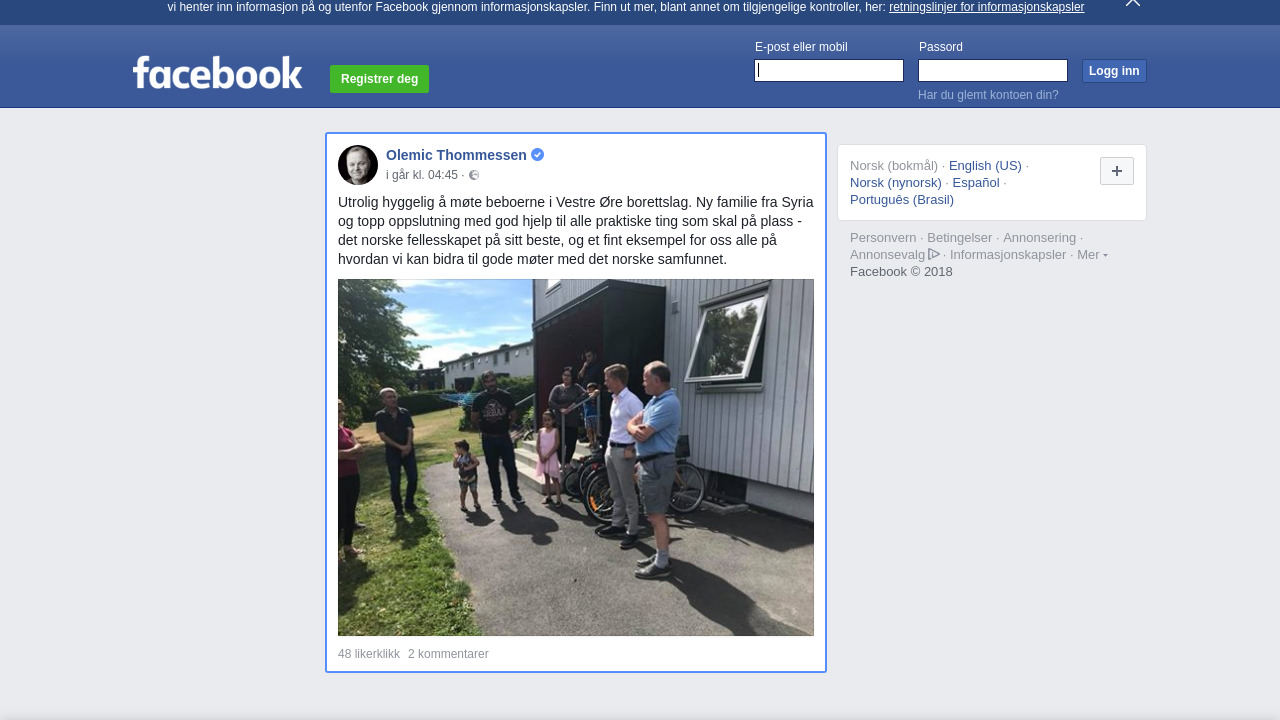Click the public globe icon by the timestamp

click(474, 175)
